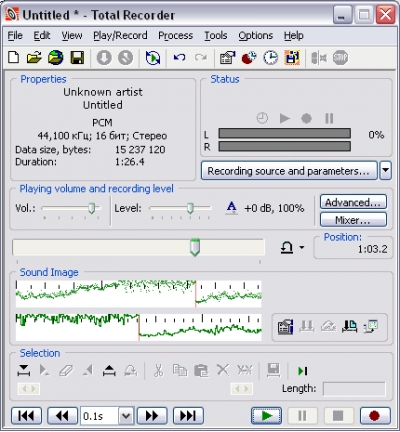Click the copy icon in Selection
Viewport: 400px width, 432px height.
[x=180, y=370]
